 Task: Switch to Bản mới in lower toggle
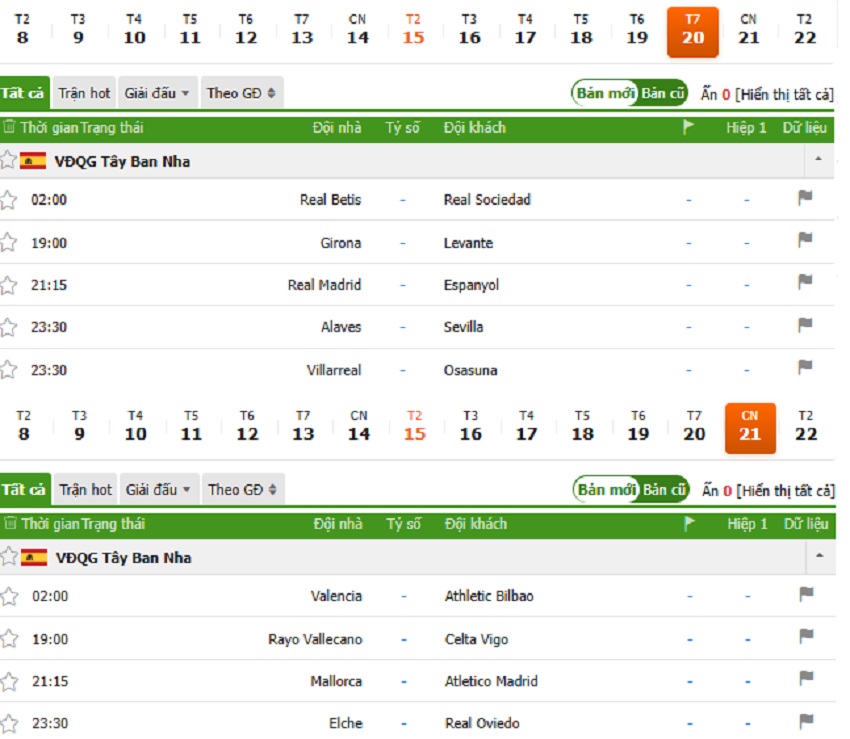point(606,490)
